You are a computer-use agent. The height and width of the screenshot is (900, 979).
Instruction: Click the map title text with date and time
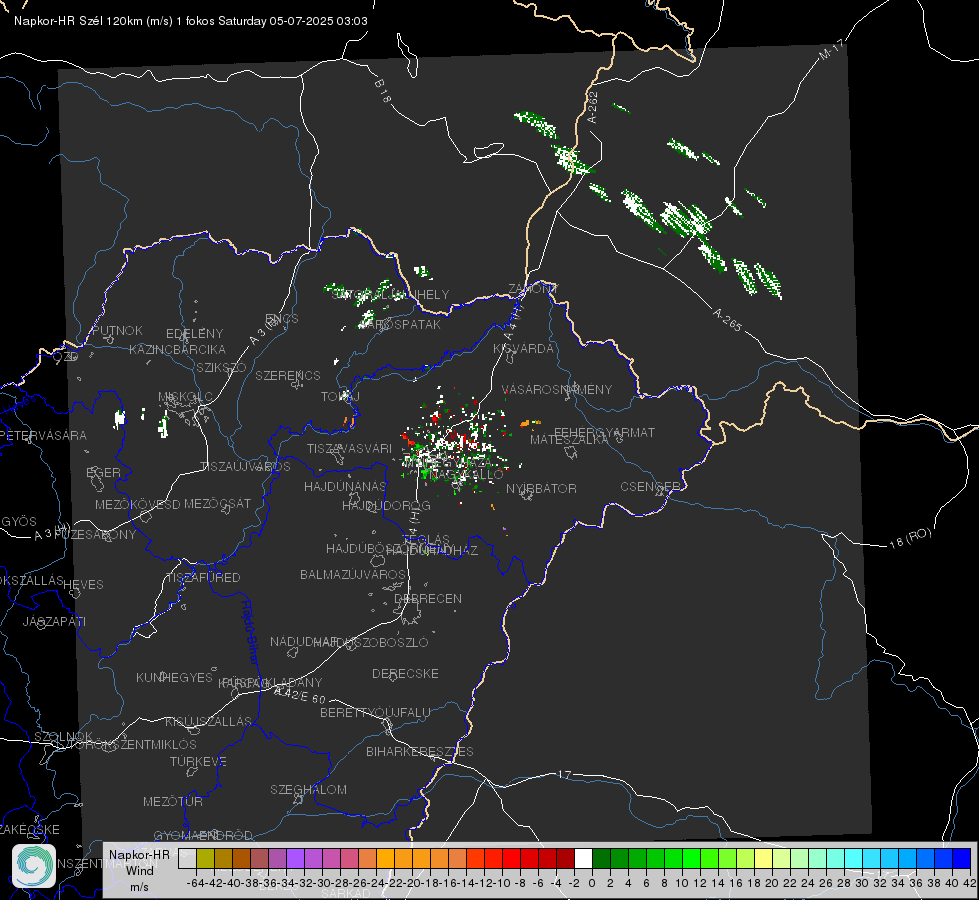(190, 21)
